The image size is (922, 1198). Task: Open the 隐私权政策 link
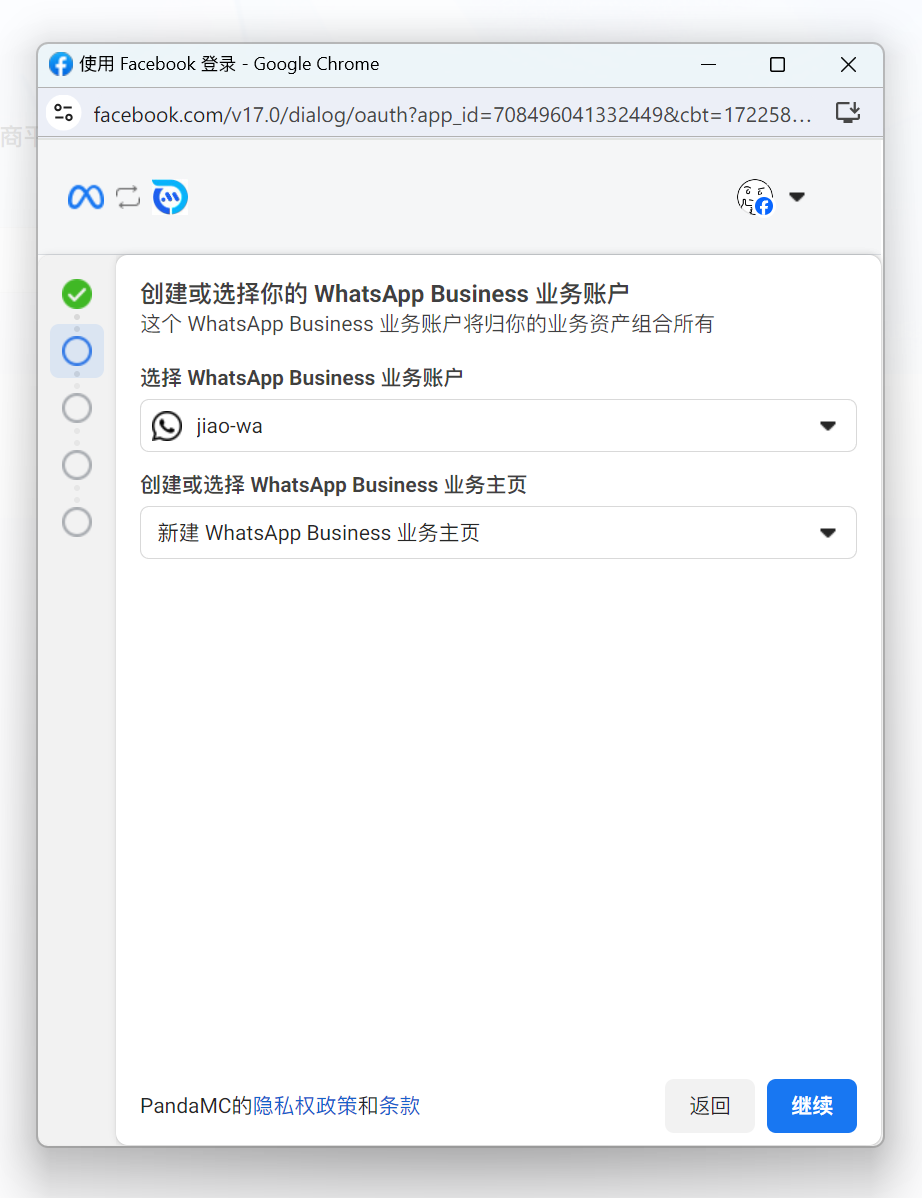(x=305, y=1106)
